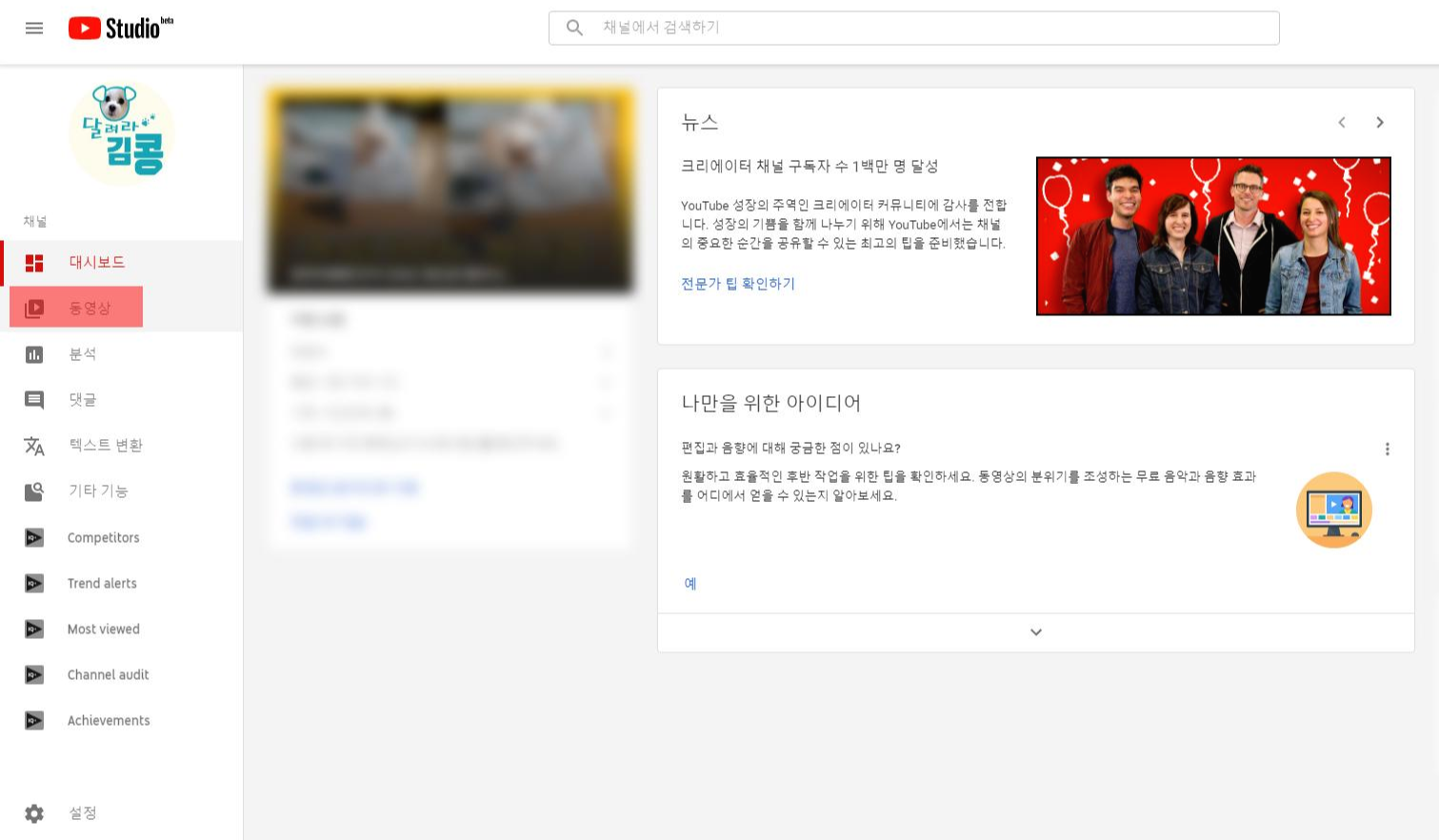Click the 크리에이터 채널 구독자 수 headline
1439x840 pixels.
pos(809,166)
